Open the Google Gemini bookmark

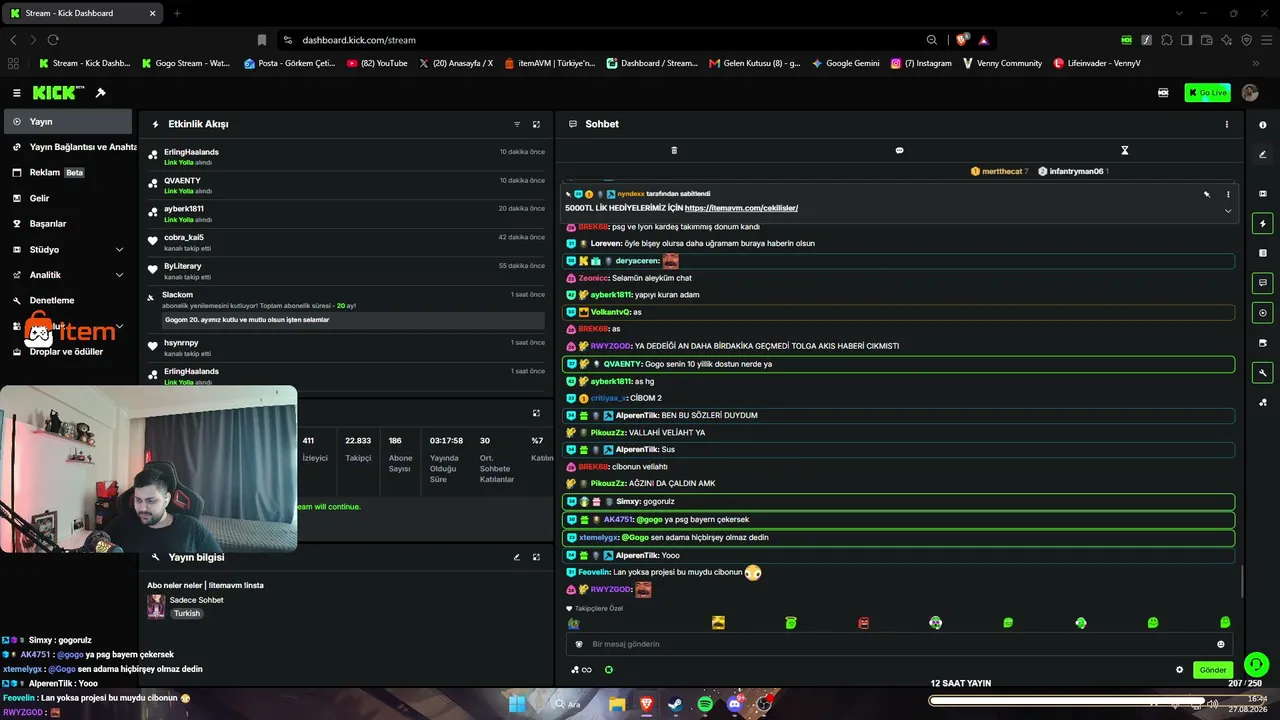tap(846, 63)
